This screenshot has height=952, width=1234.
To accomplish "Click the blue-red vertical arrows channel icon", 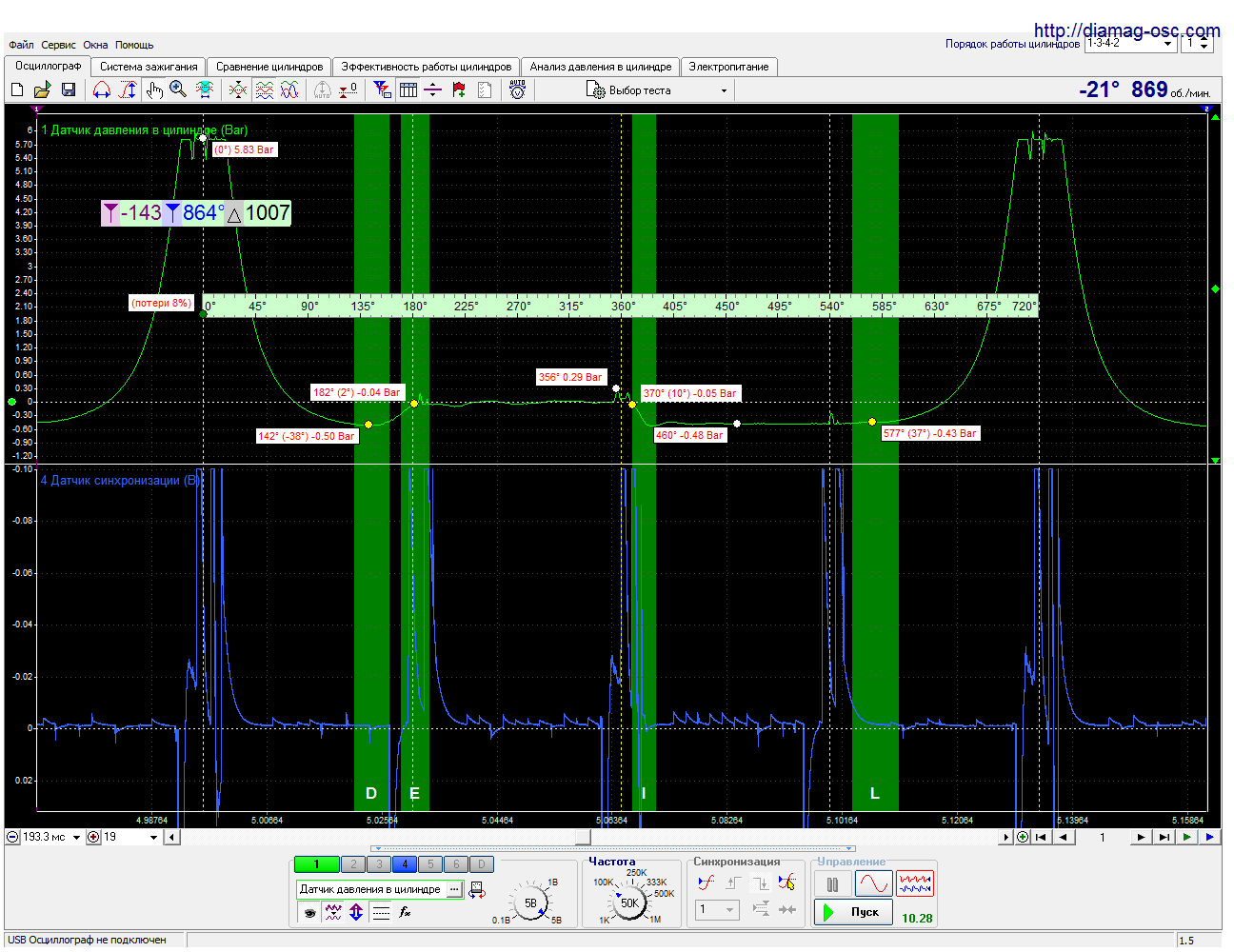I will (x=356, y=912).
